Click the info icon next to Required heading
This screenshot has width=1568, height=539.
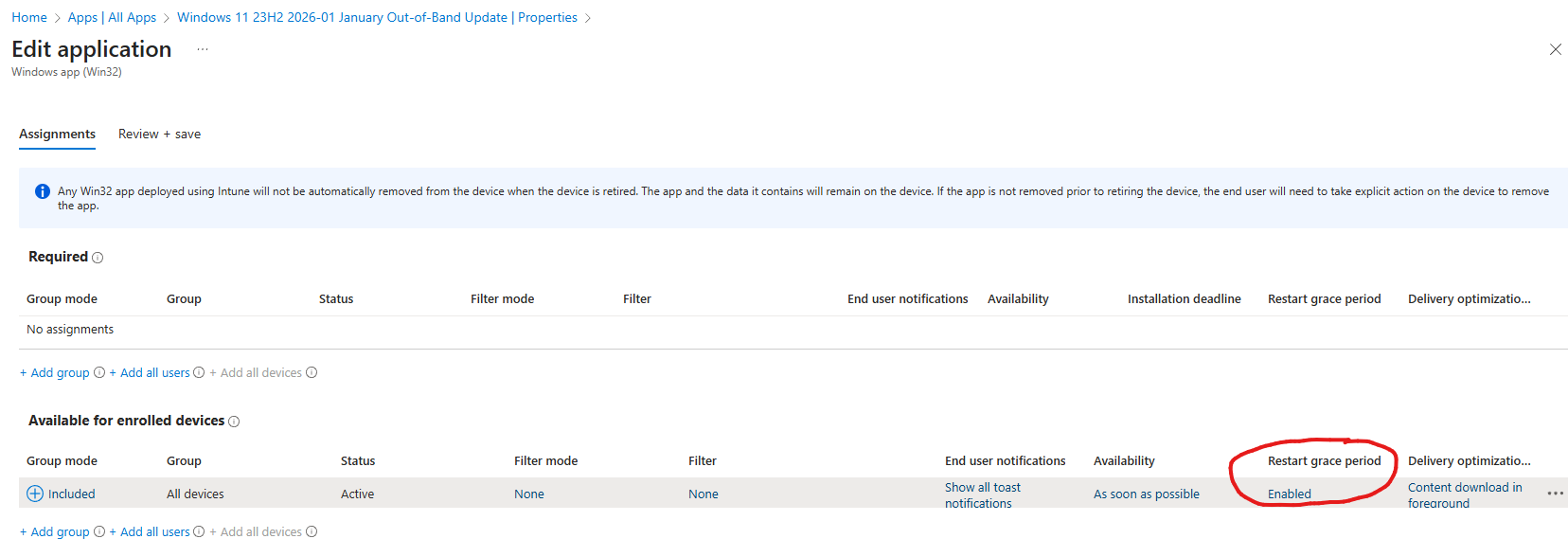98,258
